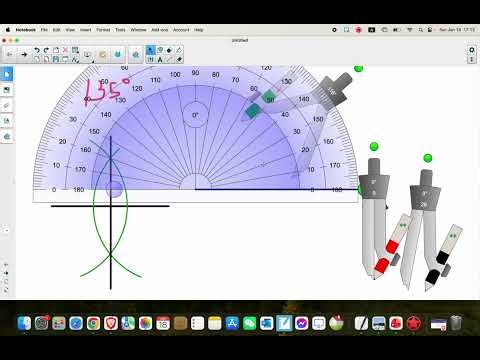This screenshot has height=360, width=480.
Task: Open Safari from the Dock
Action: 76,323
